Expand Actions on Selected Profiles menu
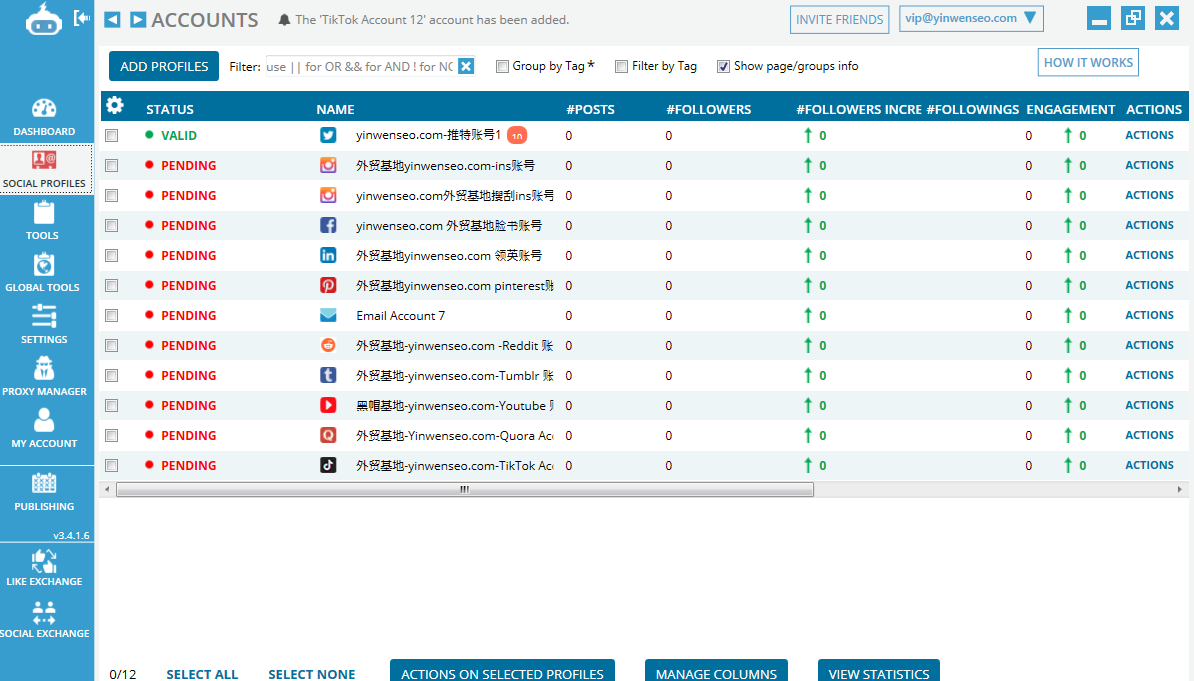The width and height of the screenshot is (1194, 681). (502, 673)
